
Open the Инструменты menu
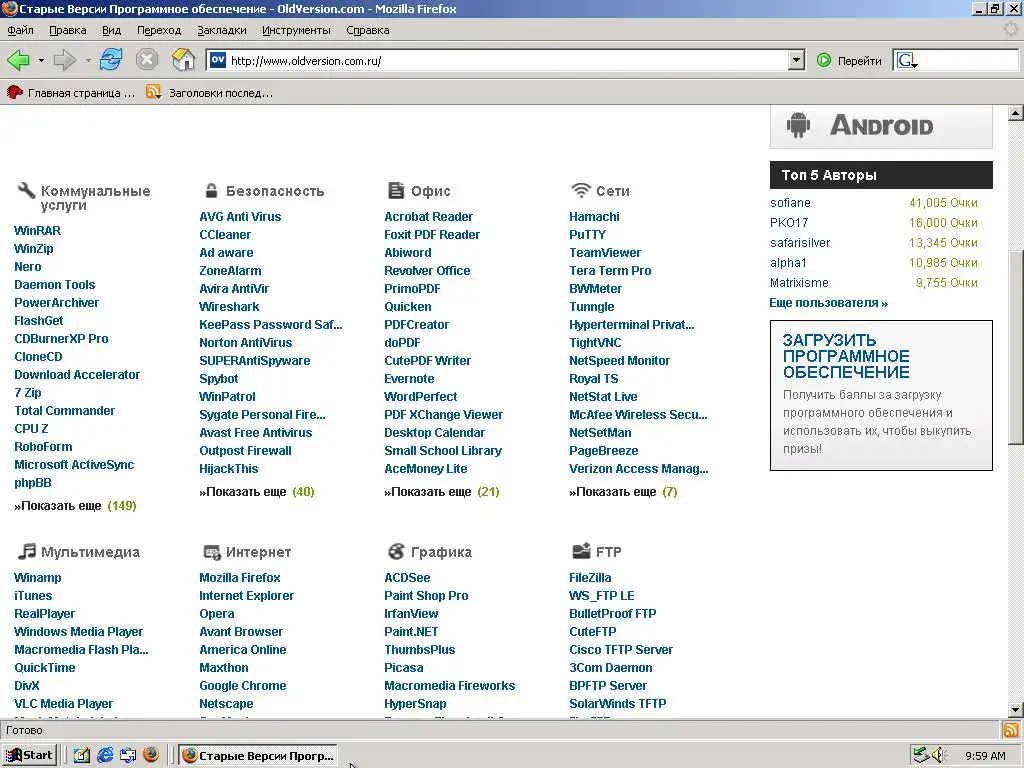pos(296,30)
